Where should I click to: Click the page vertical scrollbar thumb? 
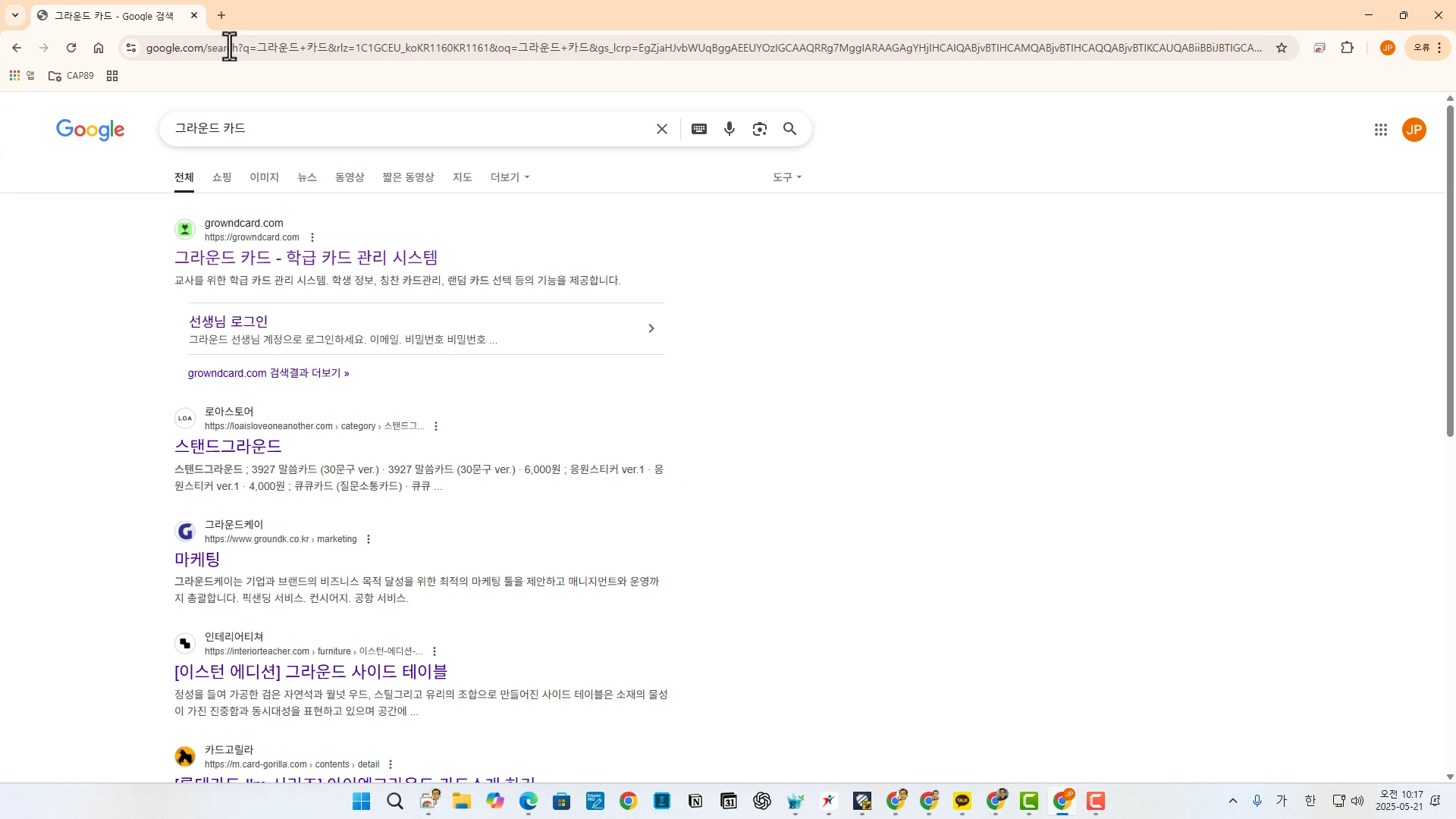(x=1450, y=271)
